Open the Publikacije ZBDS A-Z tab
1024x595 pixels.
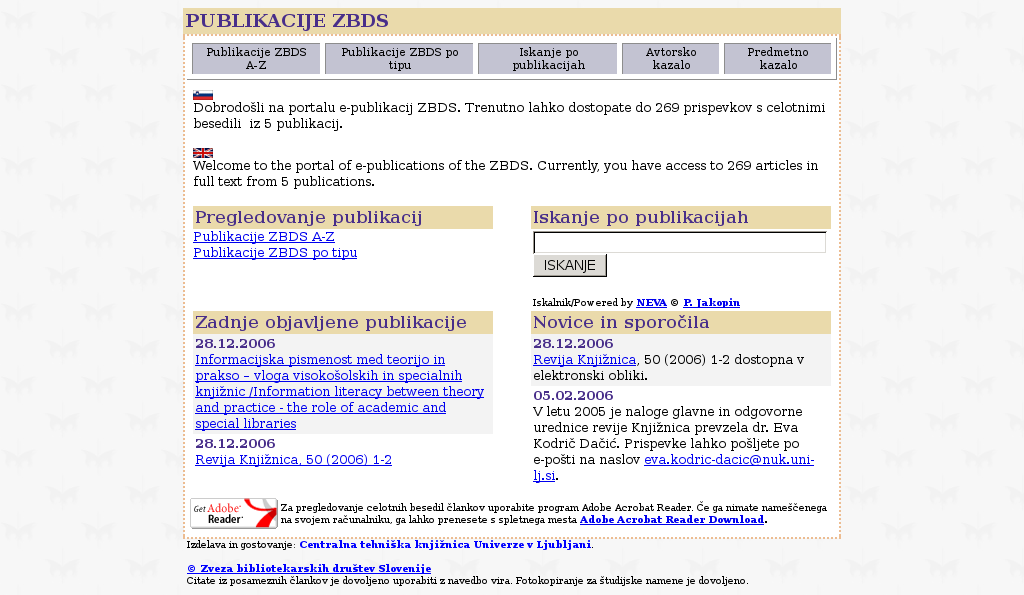(256, 58)
